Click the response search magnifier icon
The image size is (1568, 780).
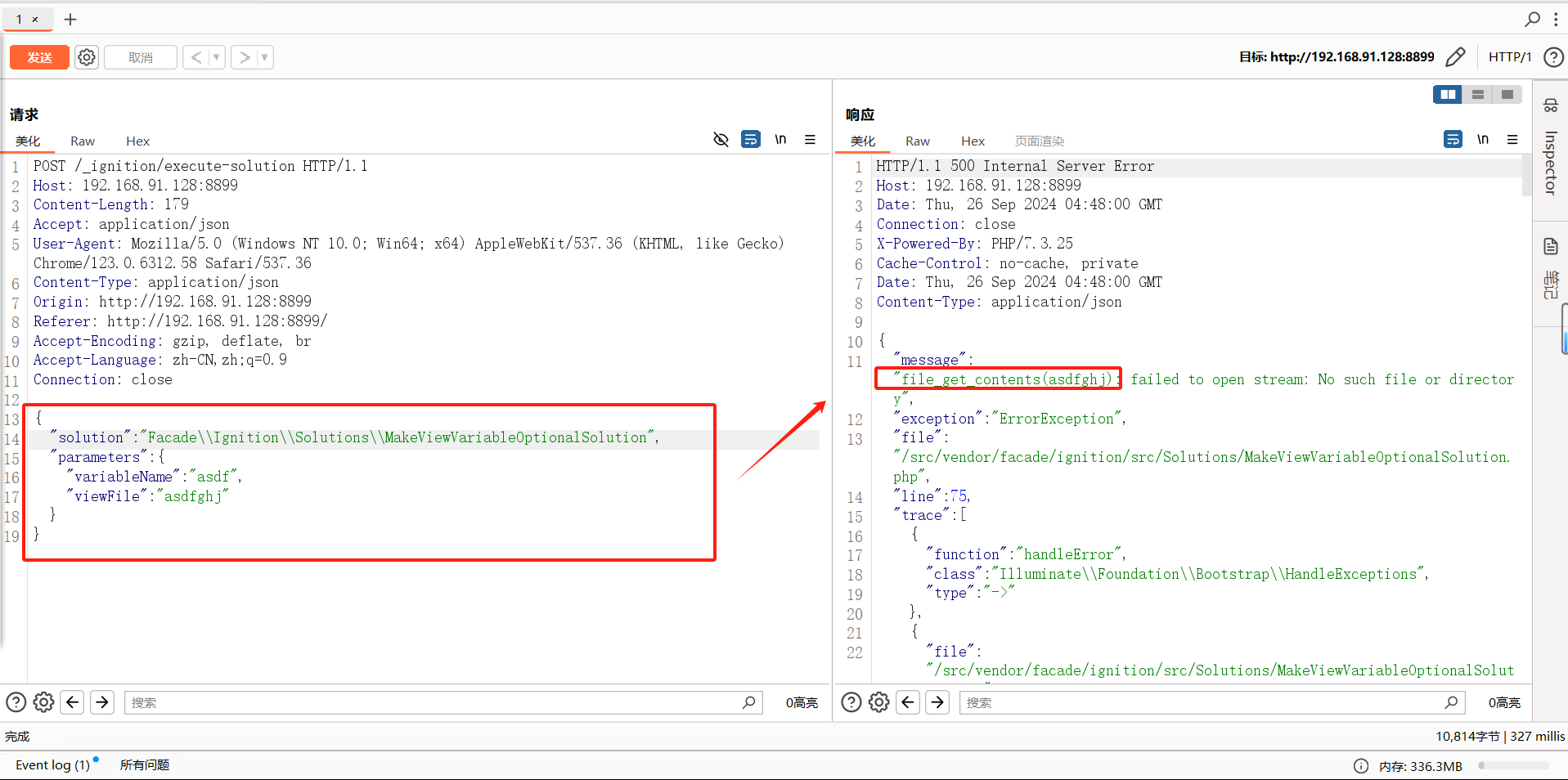pyautogui.click(x=1451, y=702)
